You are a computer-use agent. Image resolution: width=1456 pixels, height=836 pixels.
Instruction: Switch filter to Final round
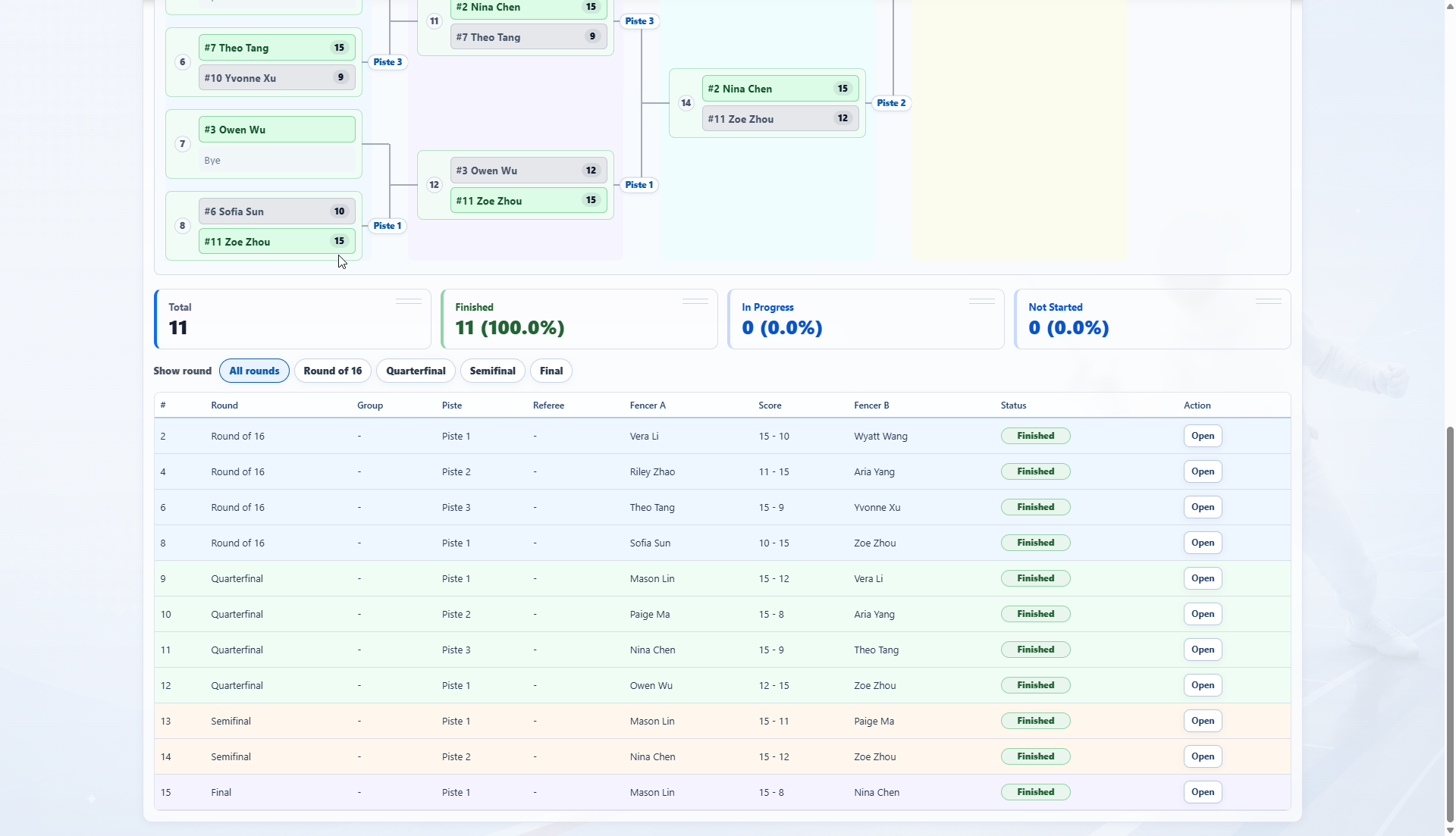(x=551, y=371)
